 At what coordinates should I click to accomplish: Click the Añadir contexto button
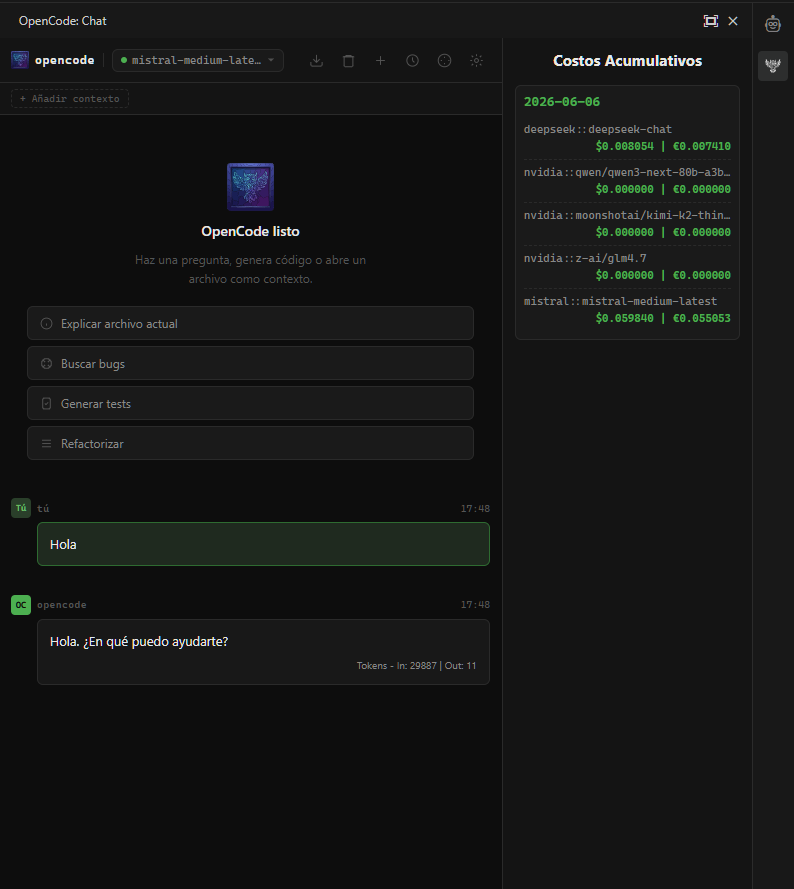[70, 99]
